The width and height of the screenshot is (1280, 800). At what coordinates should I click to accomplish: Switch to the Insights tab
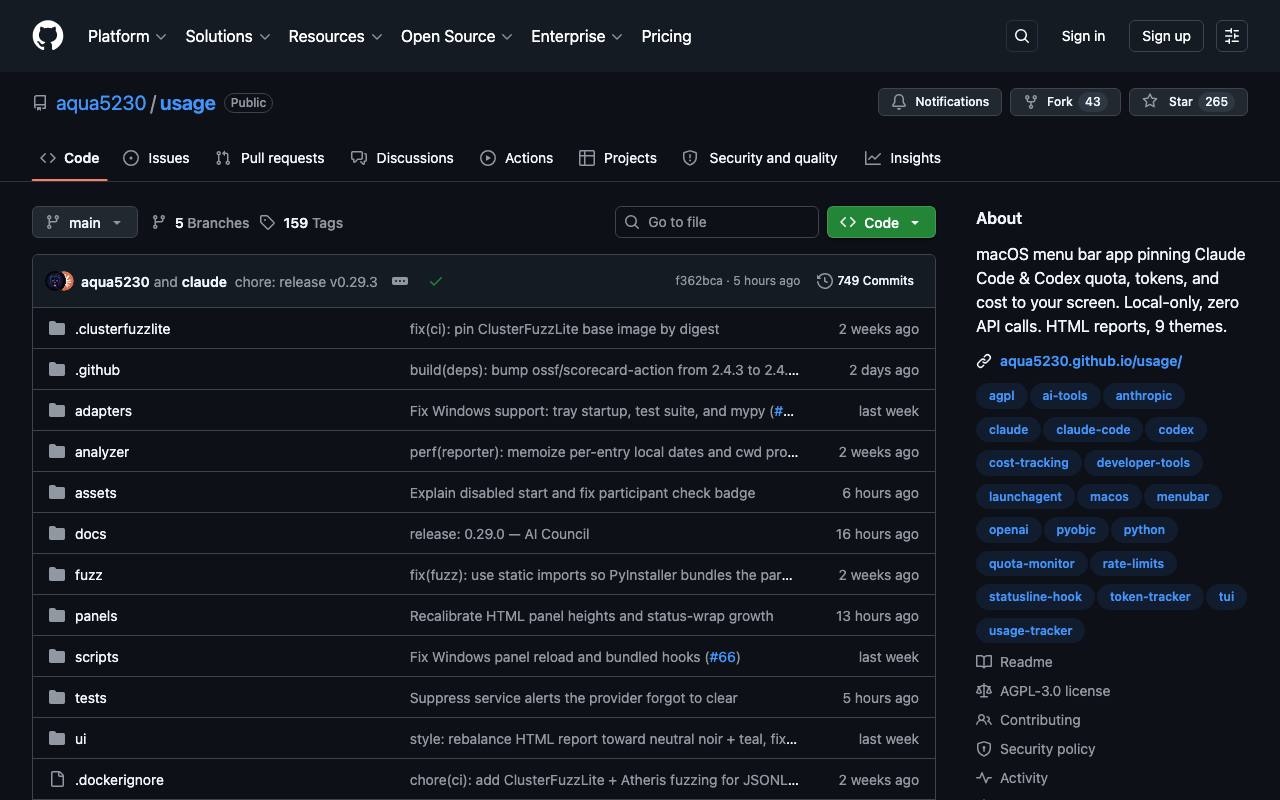(903, 158)
